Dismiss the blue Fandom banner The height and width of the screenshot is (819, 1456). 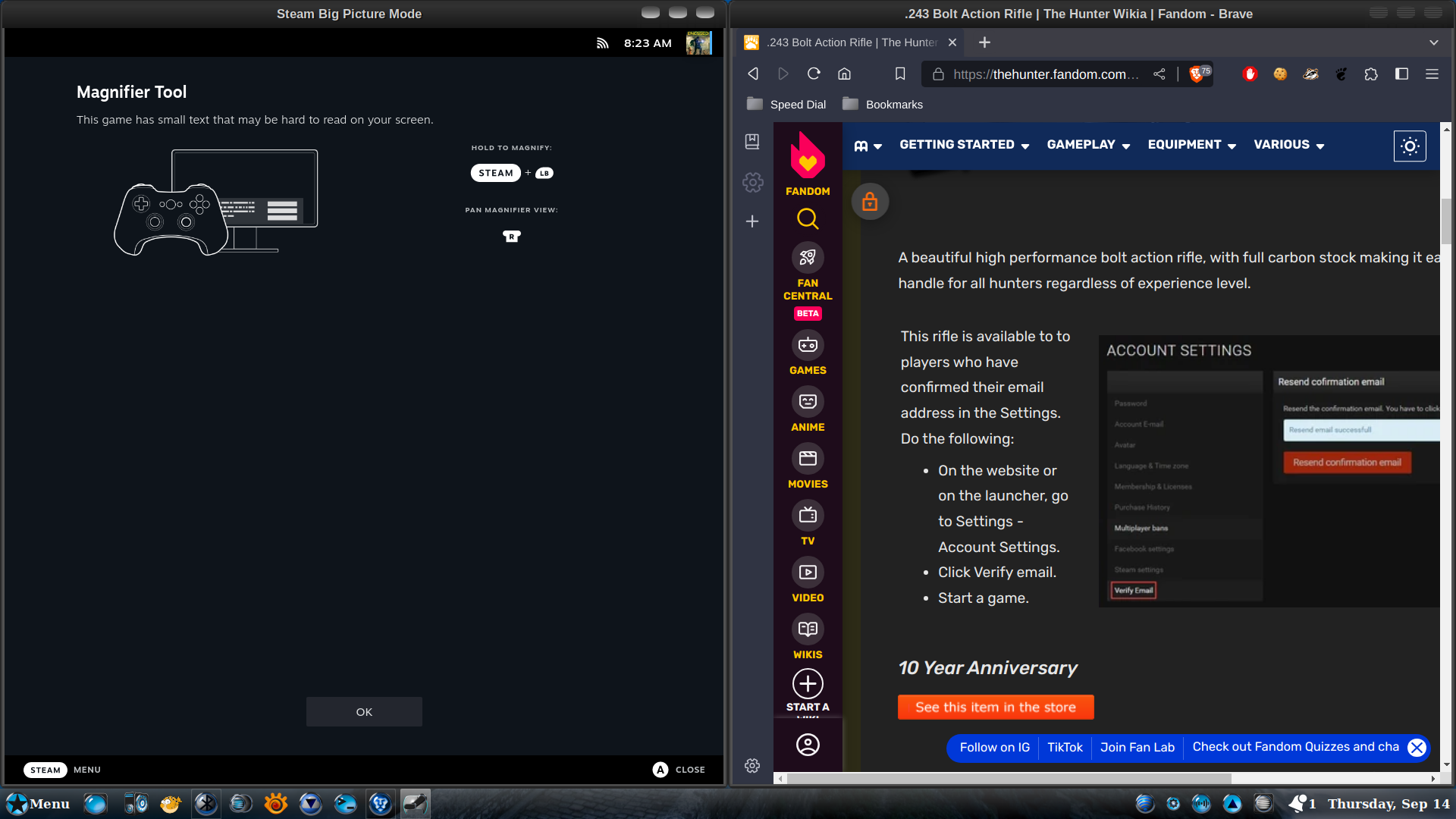tap(1417, 748)
